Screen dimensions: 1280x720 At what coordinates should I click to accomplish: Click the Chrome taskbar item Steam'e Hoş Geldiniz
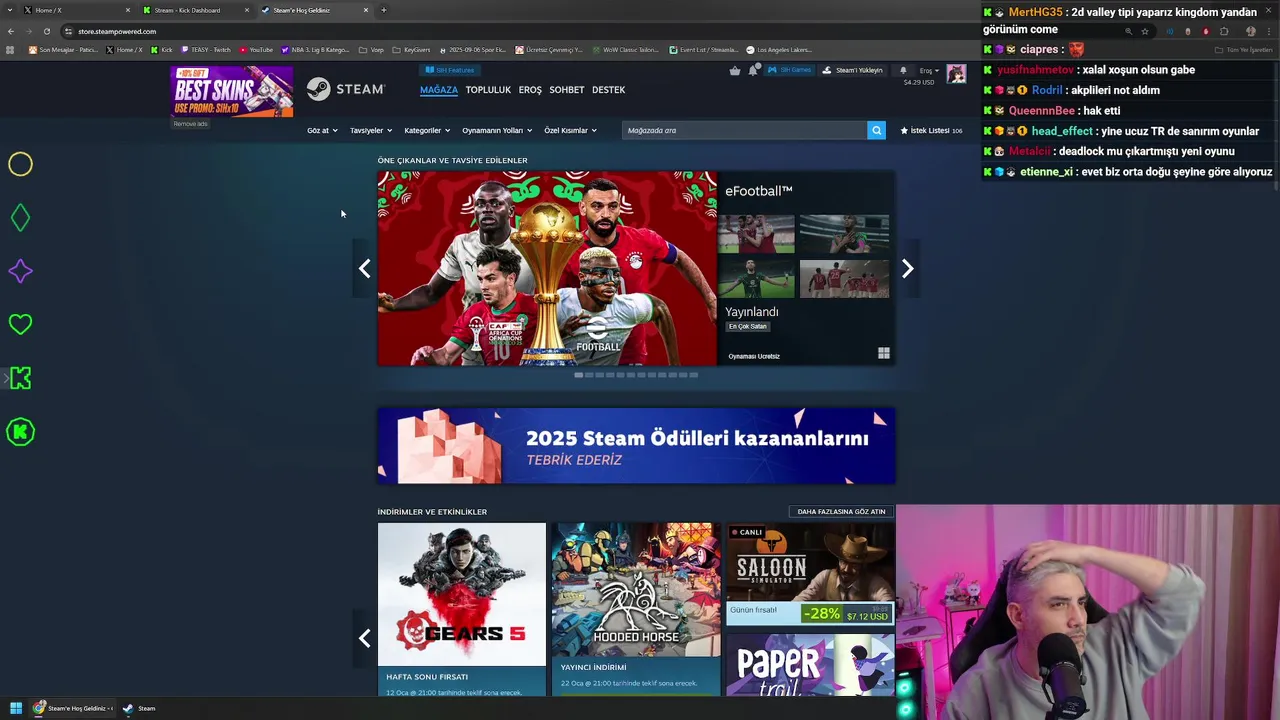[x=73, y=708]
